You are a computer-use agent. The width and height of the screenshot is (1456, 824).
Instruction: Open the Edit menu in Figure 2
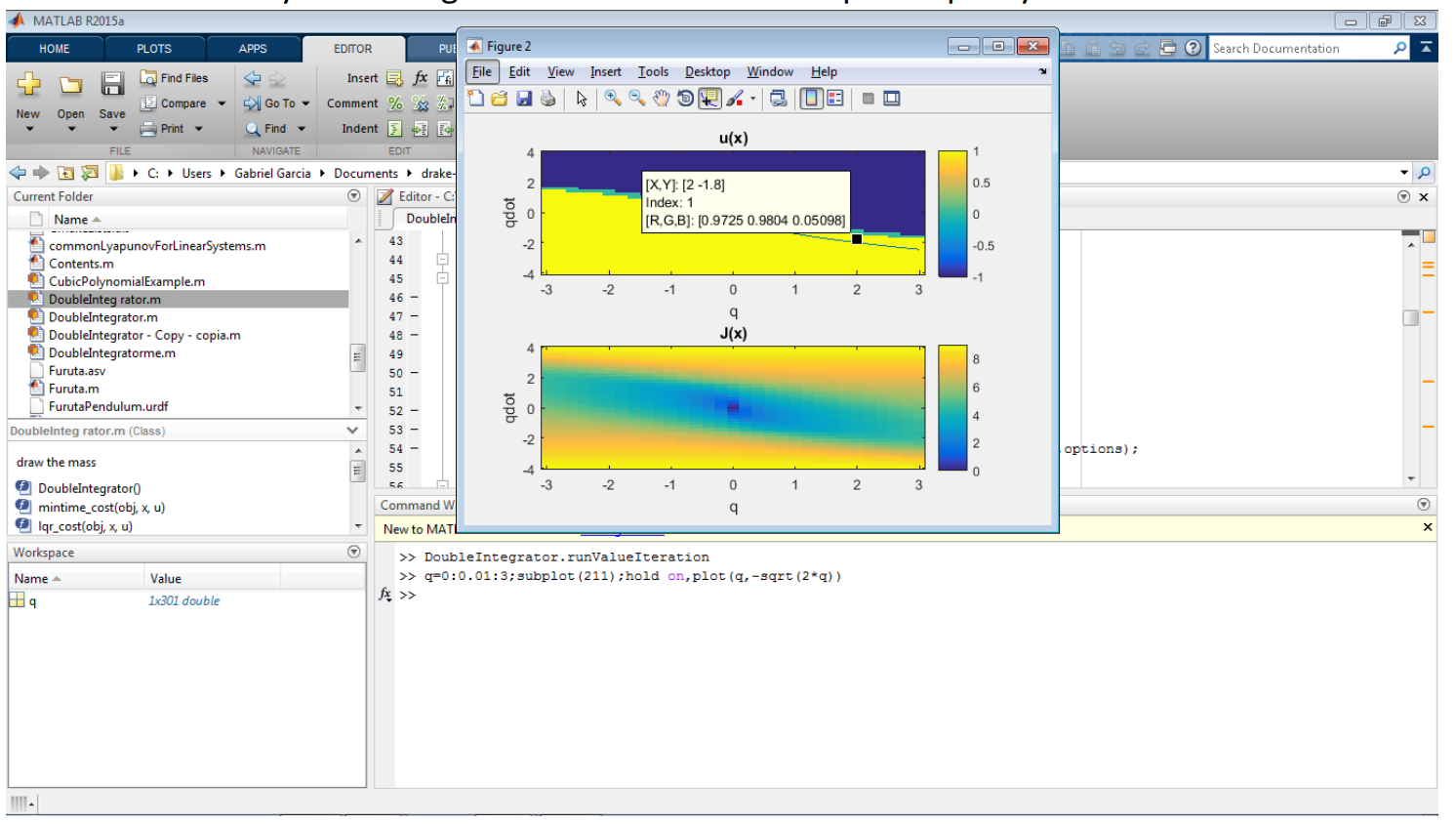(x=519, y=72)
